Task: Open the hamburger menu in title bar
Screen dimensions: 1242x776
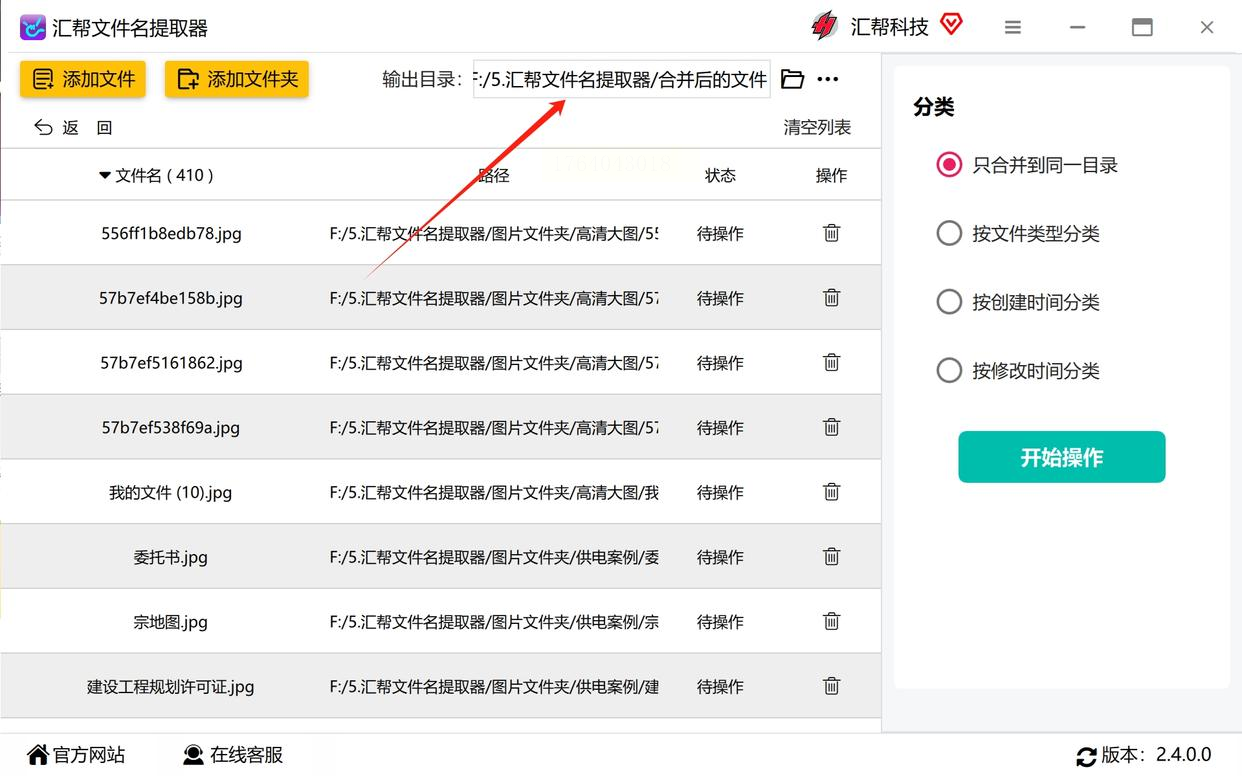Action: point(1013,28)
